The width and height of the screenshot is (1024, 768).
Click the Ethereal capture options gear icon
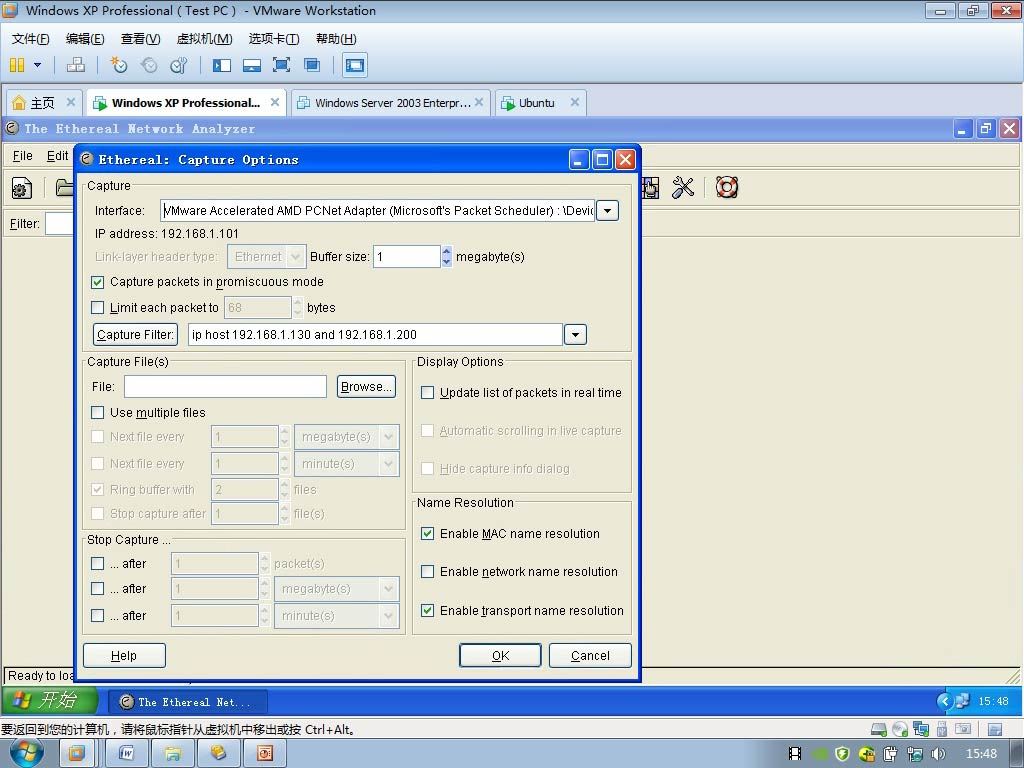pyautogui.click(x=22, y=189)
